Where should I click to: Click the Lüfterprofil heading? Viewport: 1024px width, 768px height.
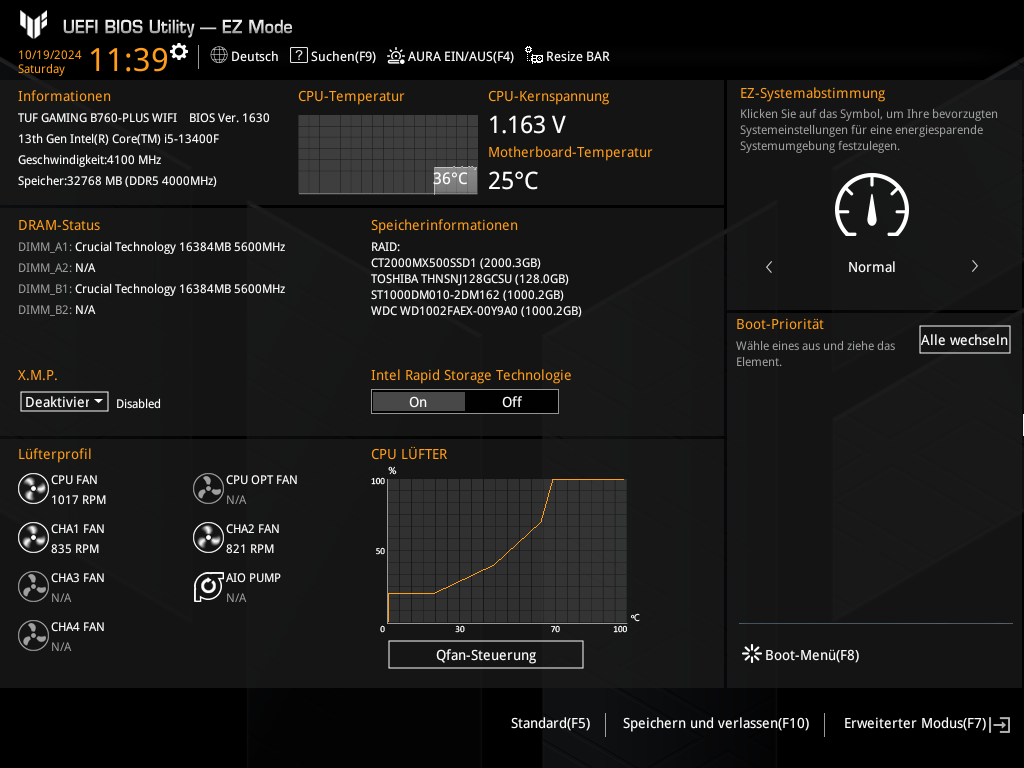(55, 454)
